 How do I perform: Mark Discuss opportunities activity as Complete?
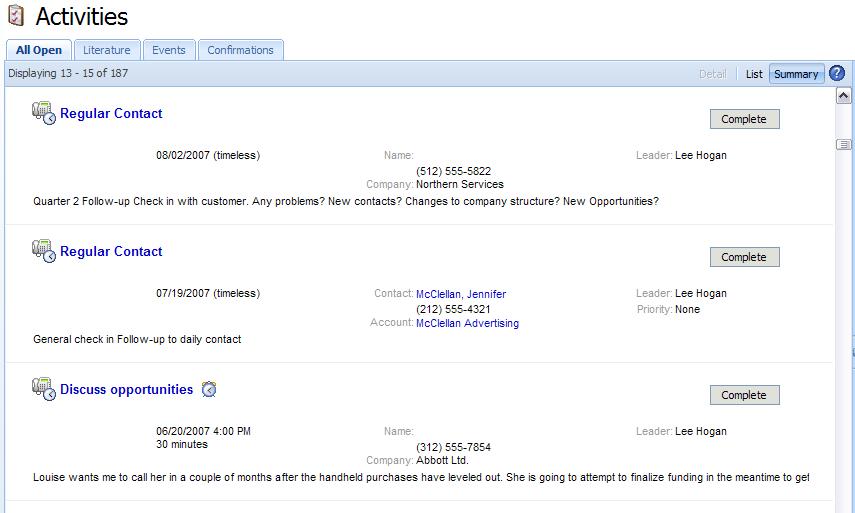[x=744, y=395]
